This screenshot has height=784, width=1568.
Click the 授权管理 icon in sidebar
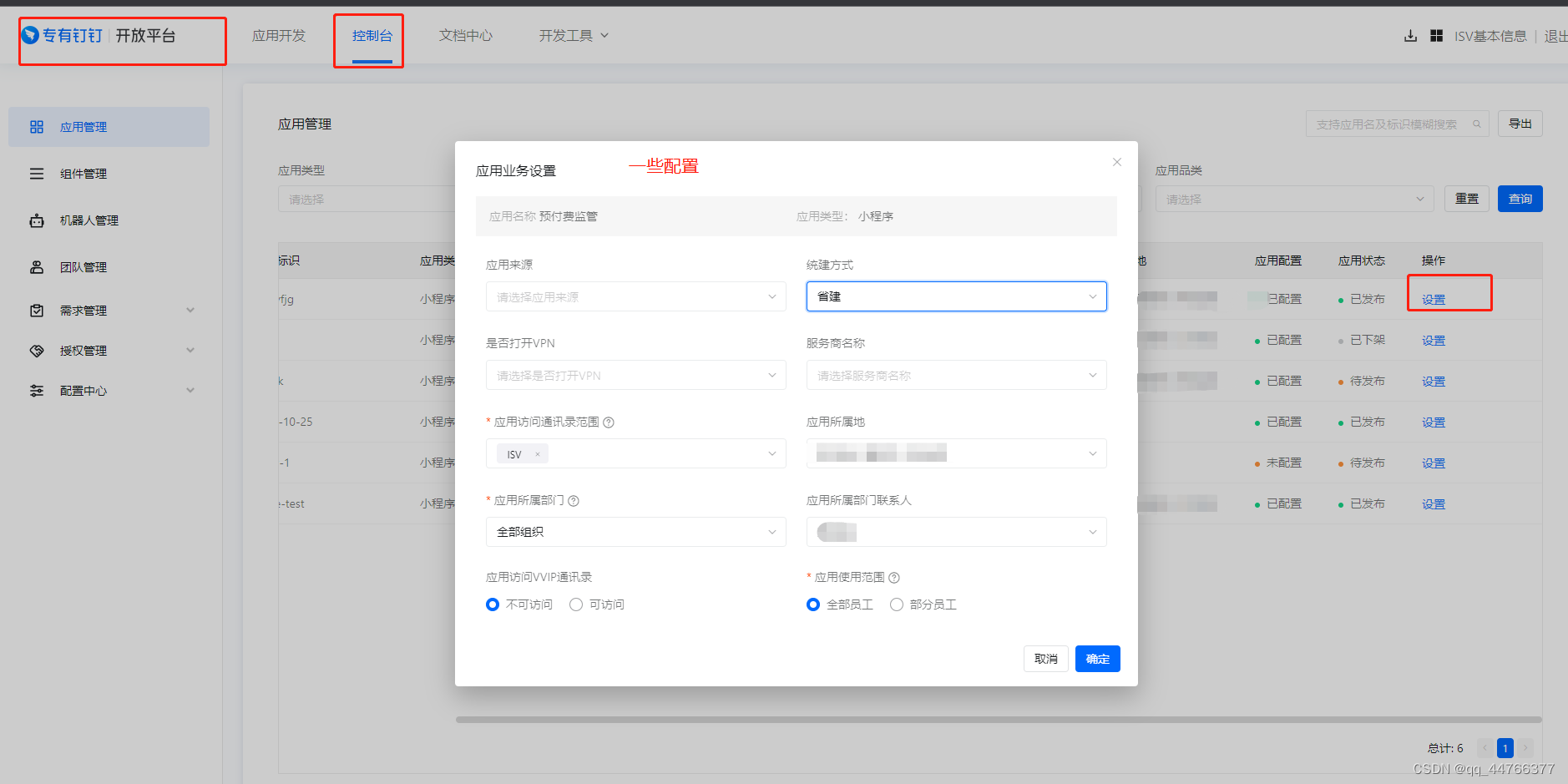coord(37,351)
